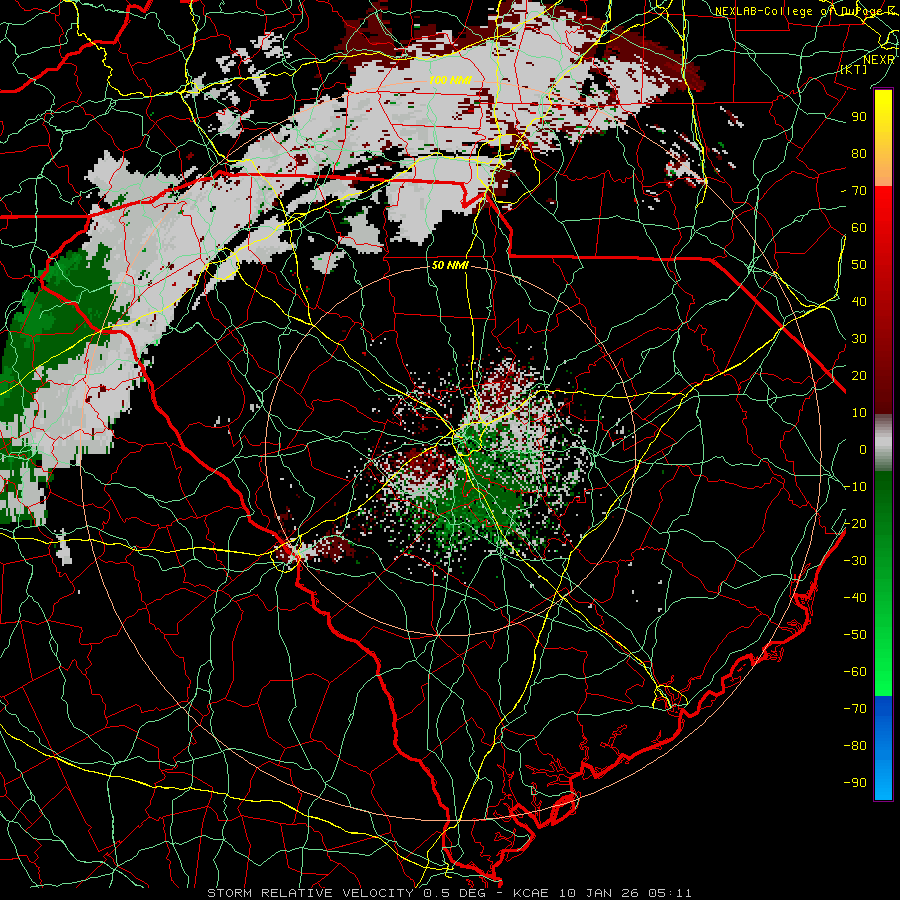Click the 90 value on the velocity scale
The height and width of the screenshot is (900, 900).
pyautogui.click(x=859, y=117)
